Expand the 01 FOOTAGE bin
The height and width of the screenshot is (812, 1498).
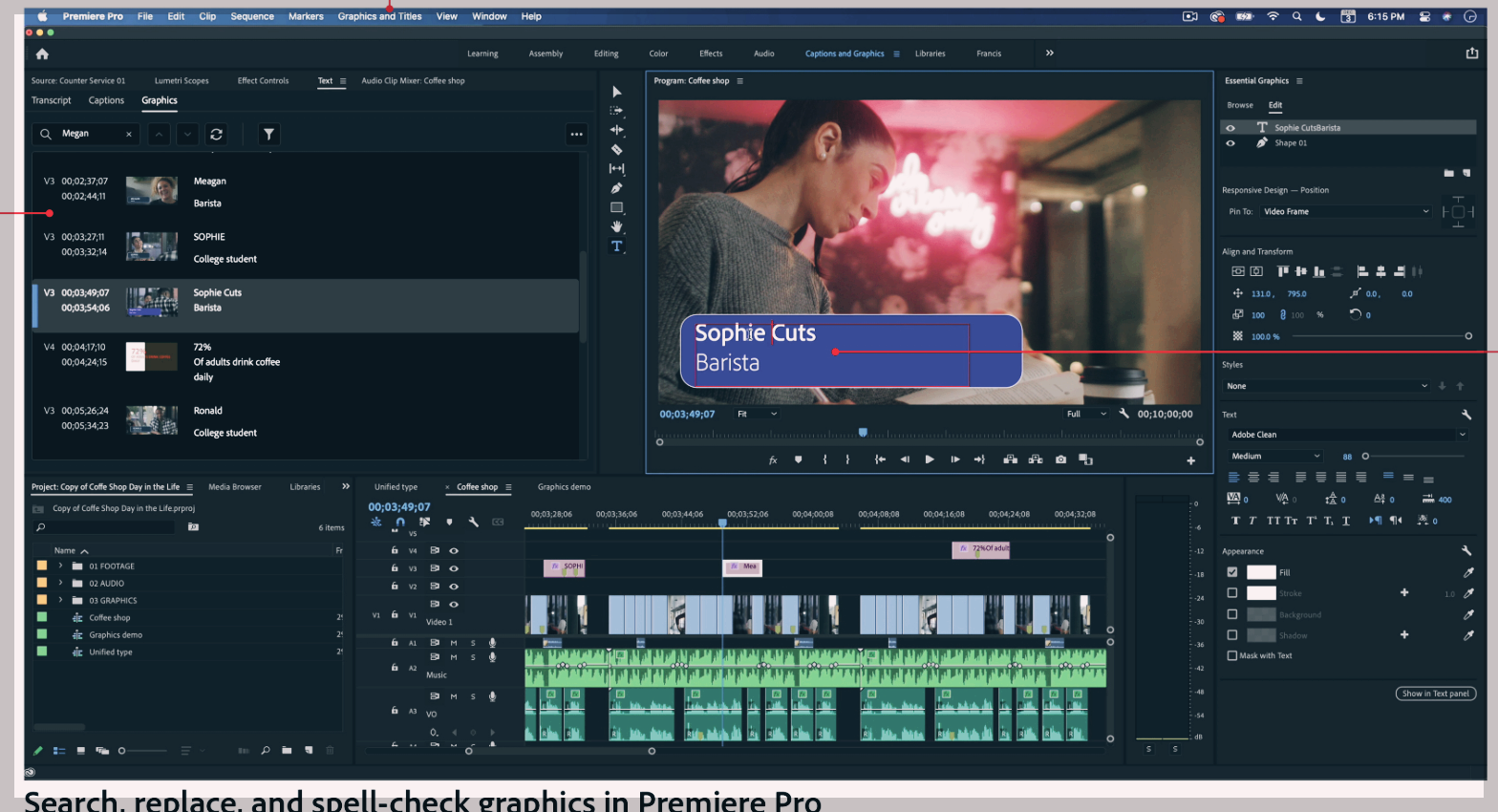60,566
